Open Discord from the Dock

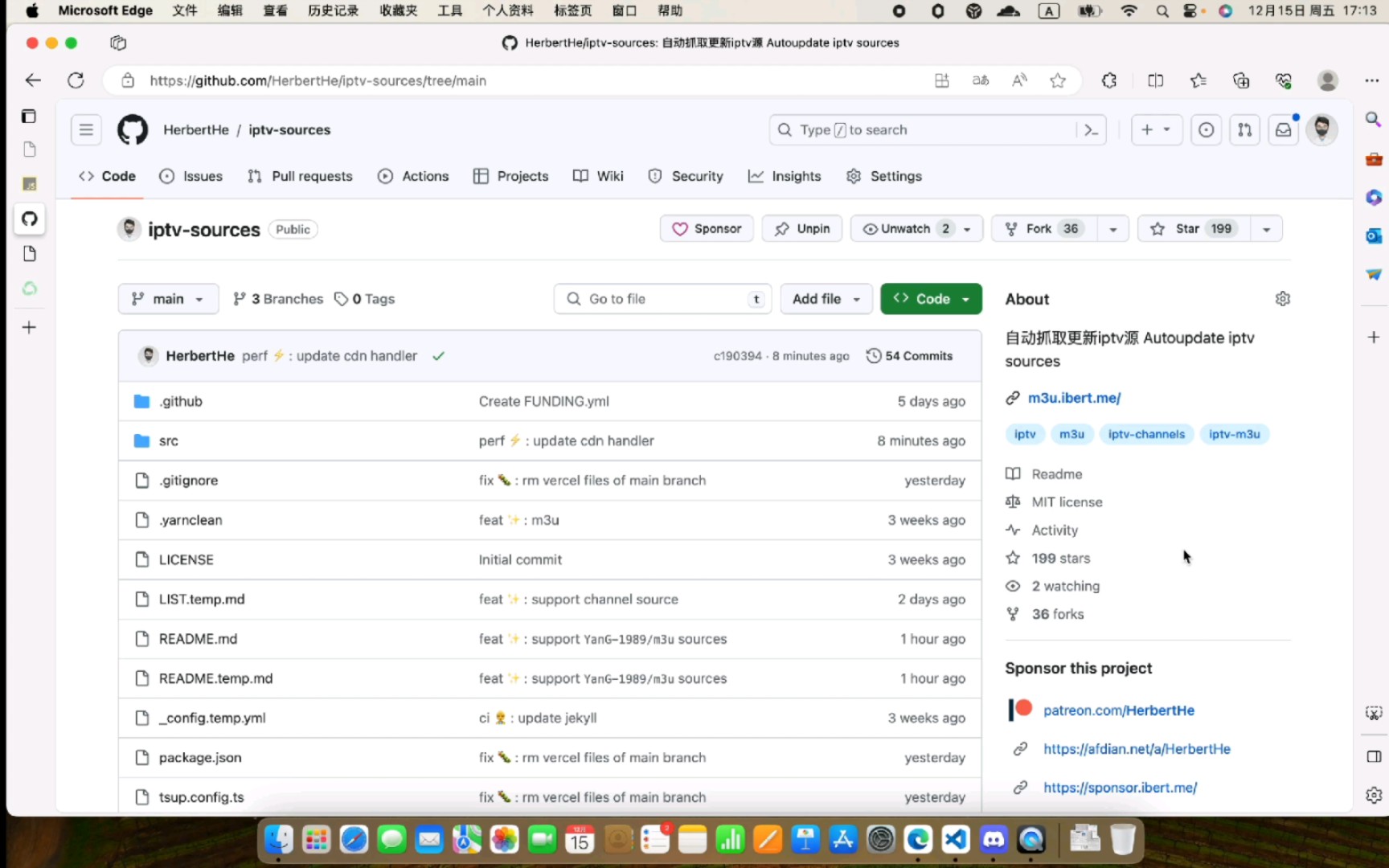[x=994, y=841]
